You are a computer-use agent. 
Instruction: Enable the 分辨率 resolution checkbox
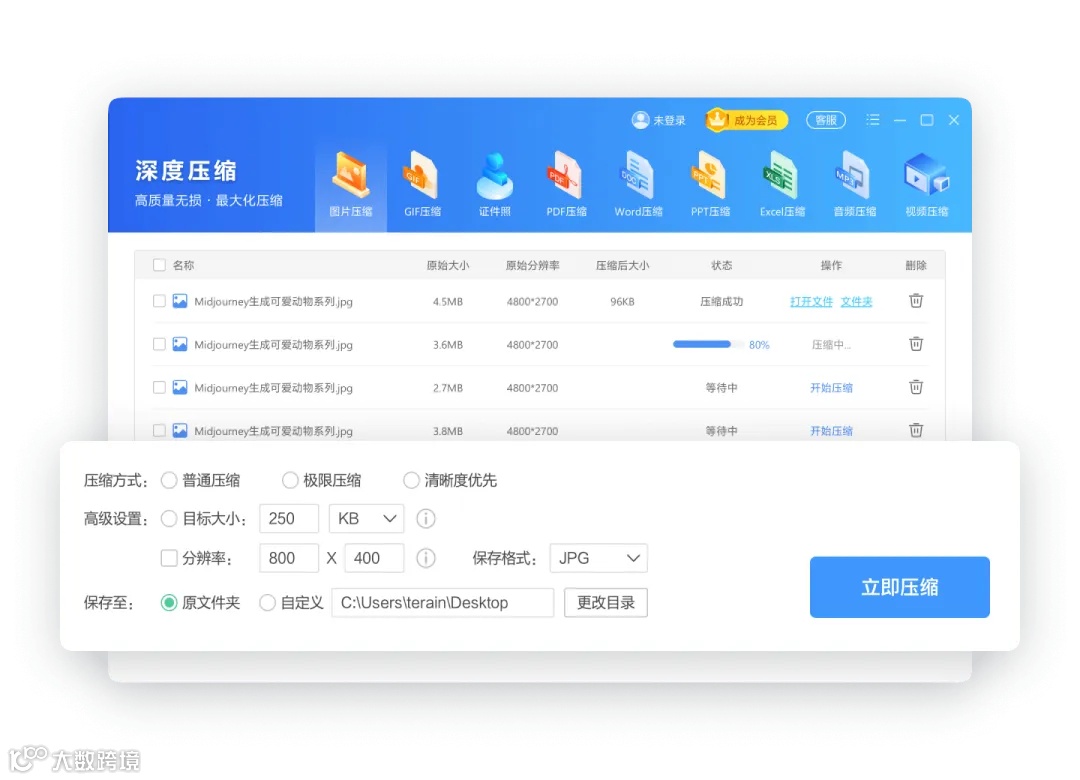click(x=170, y=558)
